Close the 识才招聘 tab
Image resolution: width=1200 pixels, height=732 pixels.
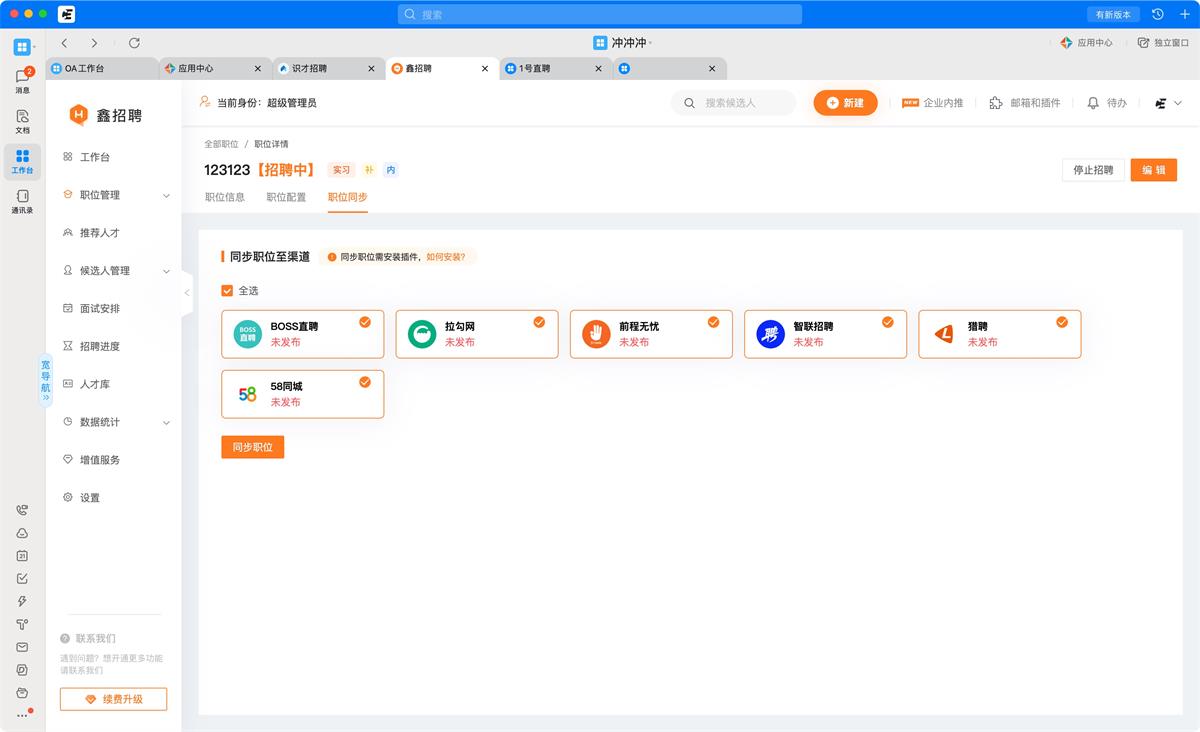coord(371,68)
